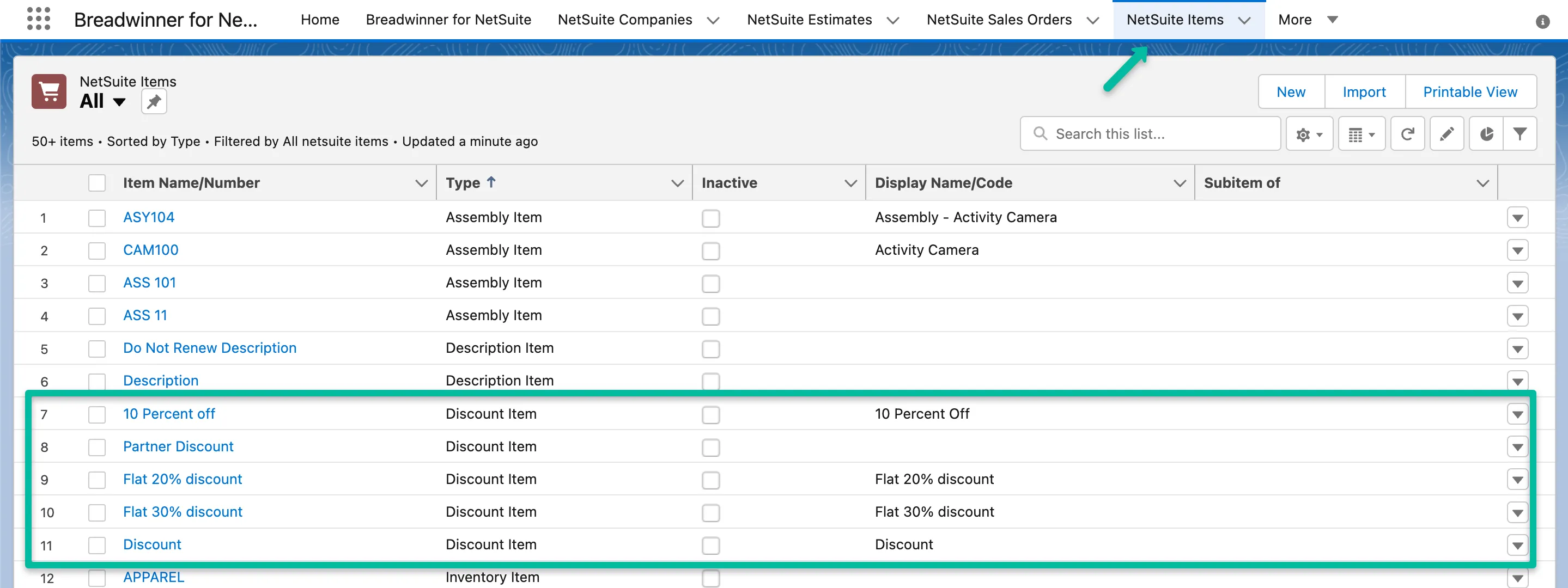The width and height of the screenshot is (1568, 588).
Task: Go to the Home tab
Action: tap(320, 20)
